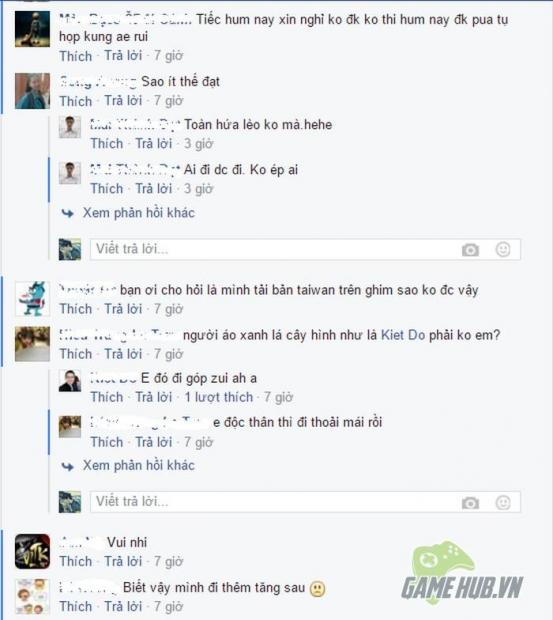Open blue monster avatar commenter profile

tap(32, 299)
